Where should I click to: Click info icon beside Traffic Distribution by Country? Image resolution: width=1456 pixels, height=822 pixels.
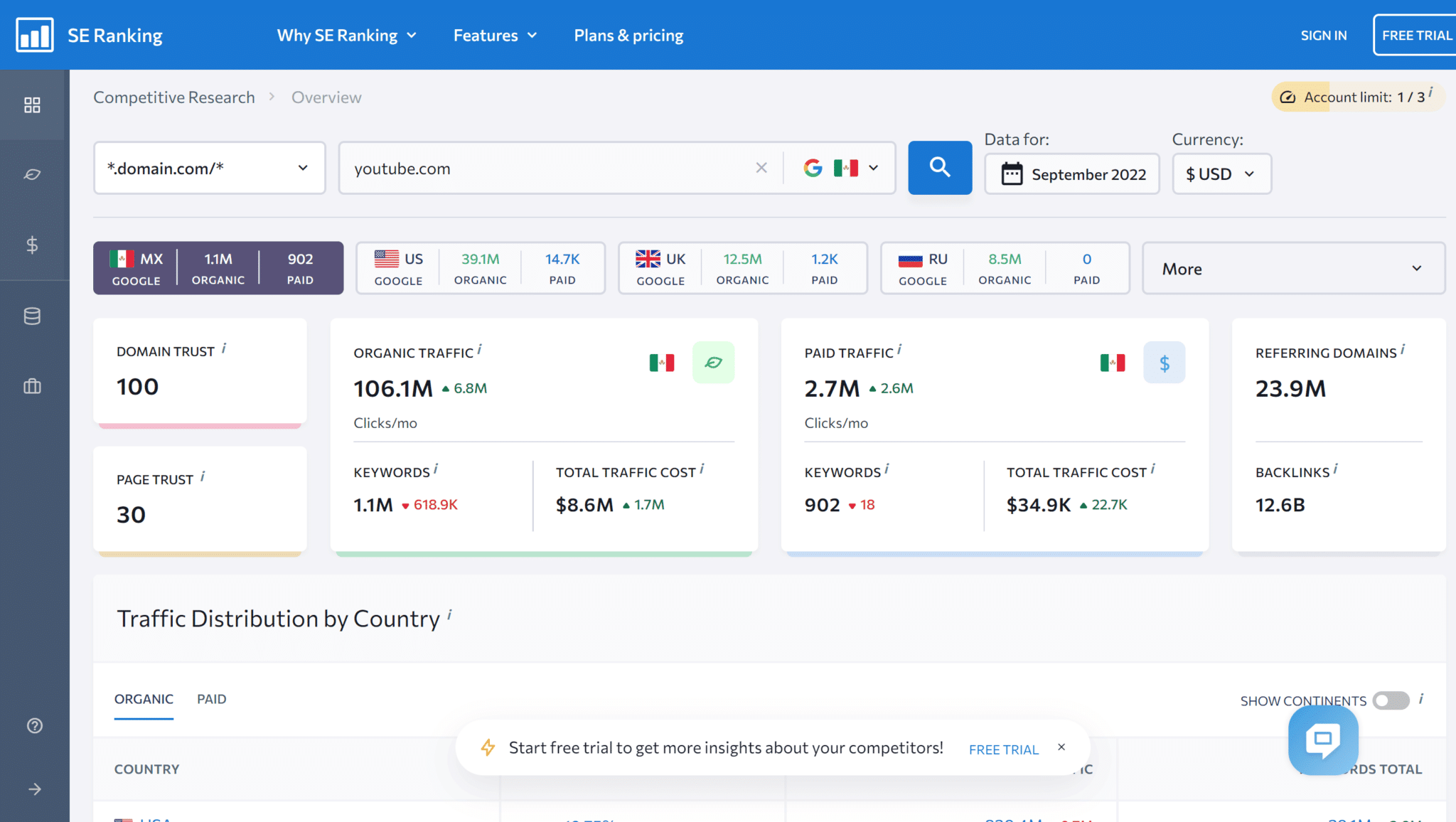coord(449,614)
